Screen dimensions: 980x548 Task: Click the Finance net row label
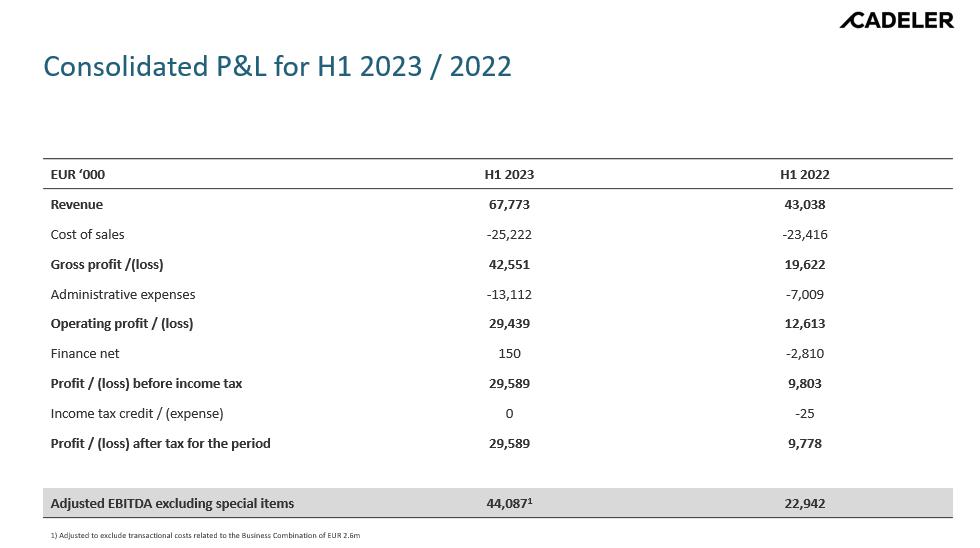(x=85, y=353)
